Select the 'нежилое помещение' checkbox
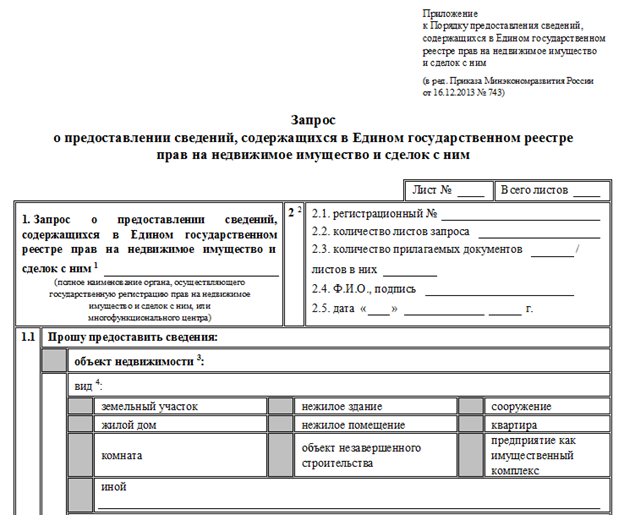The image size is (624, 515). 281,424
